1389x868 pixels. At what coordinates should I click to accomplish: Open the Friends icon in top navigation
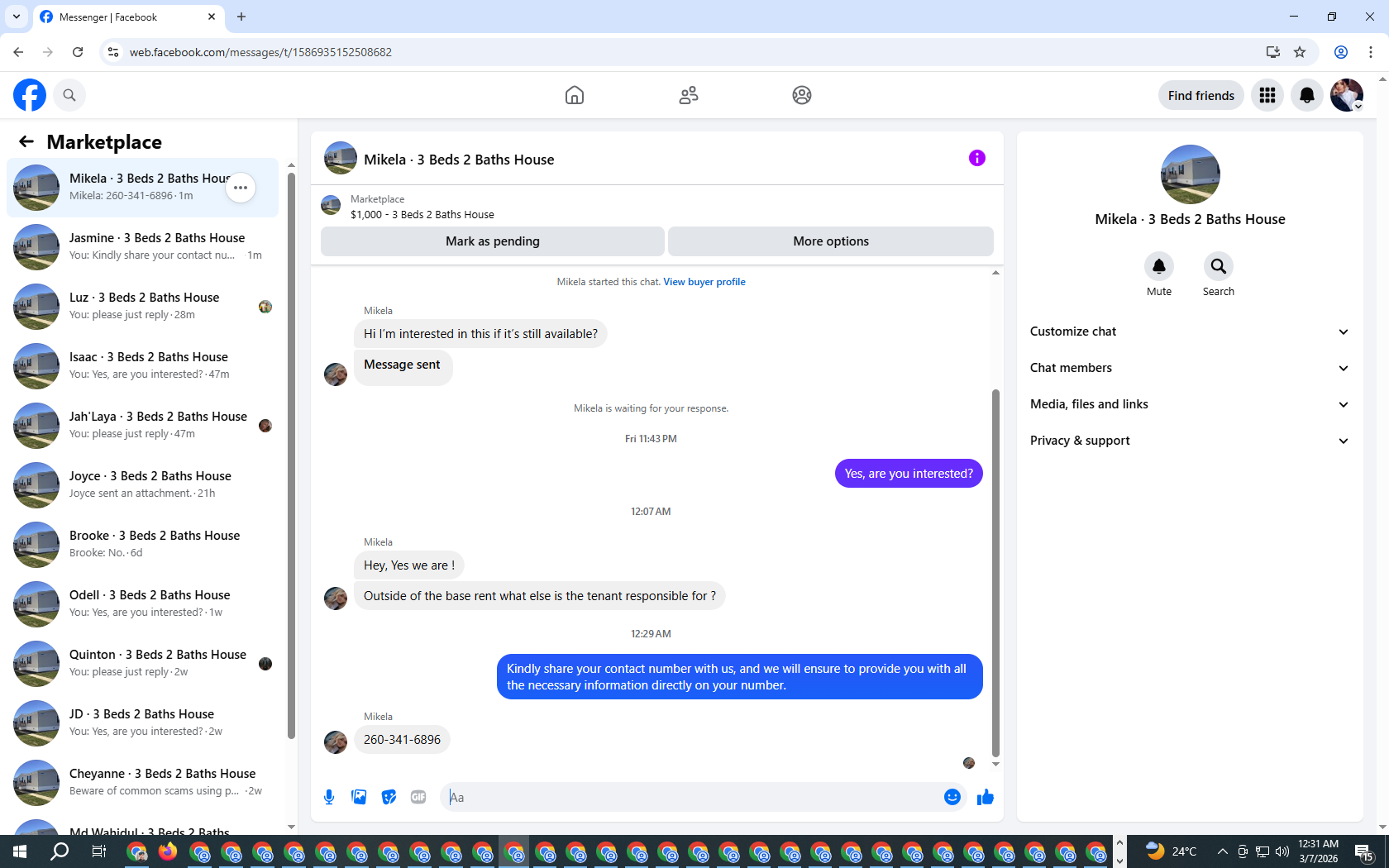[689, 95]
